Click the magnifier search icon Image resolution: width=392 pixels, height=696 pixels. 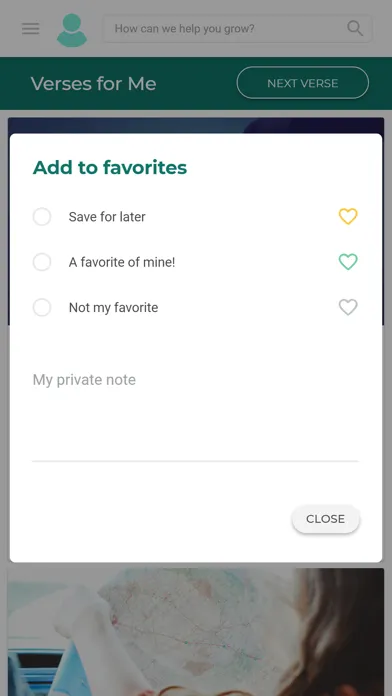[355, 28]
